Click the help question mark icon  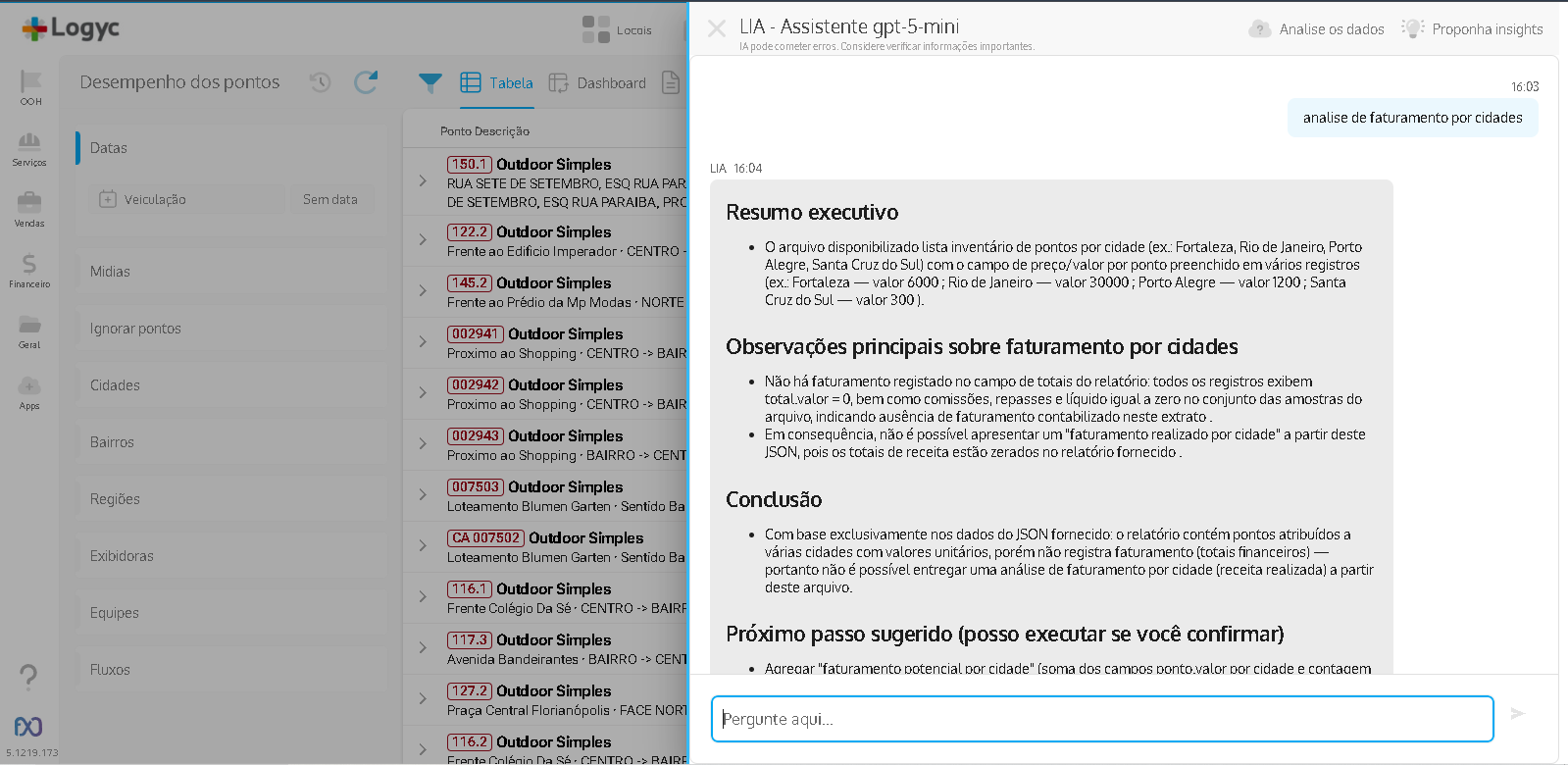click(28, 676)
